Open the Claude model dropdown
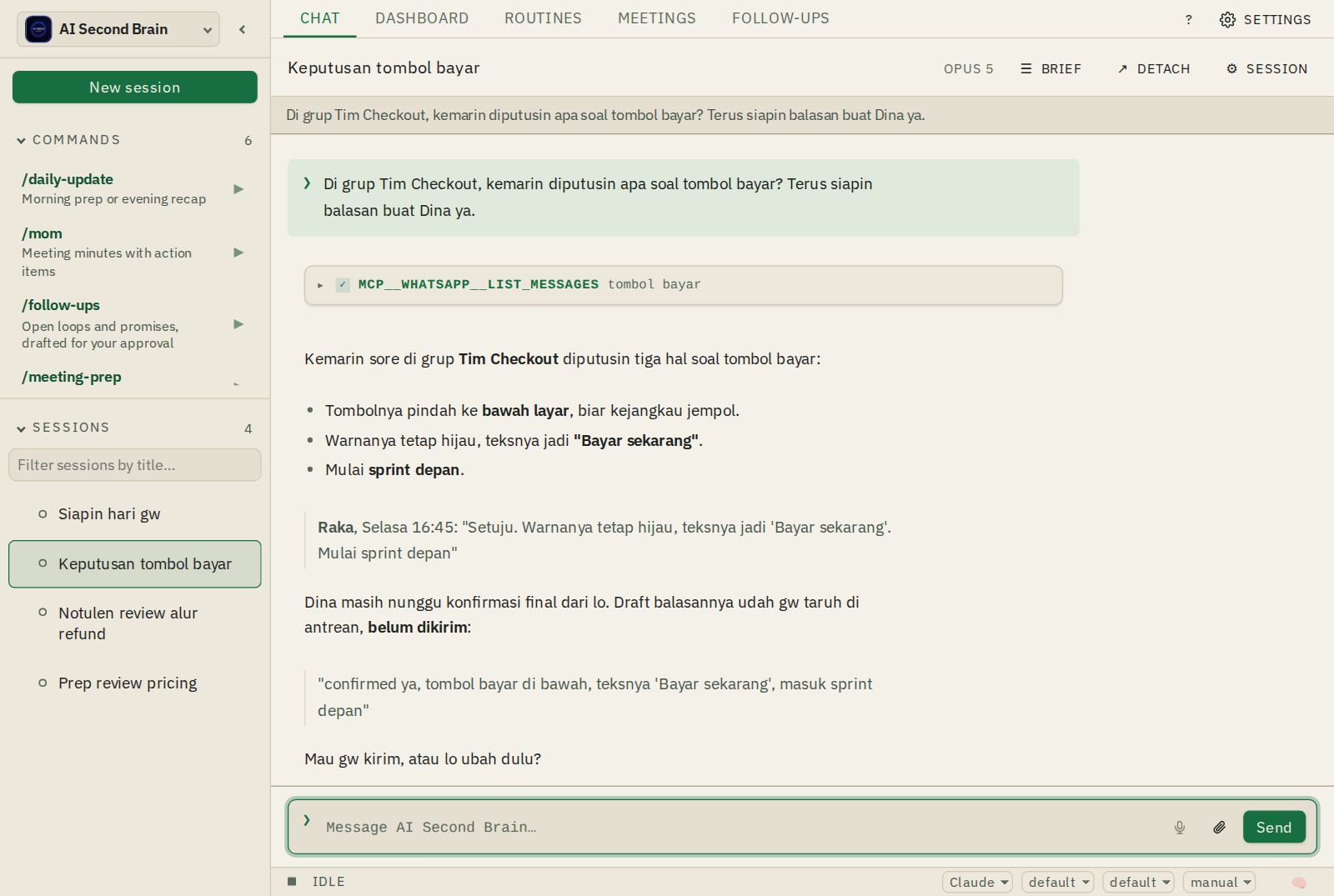Image resolution: width=1334 pixels, height=896 pixels. [x=978, y=882]
